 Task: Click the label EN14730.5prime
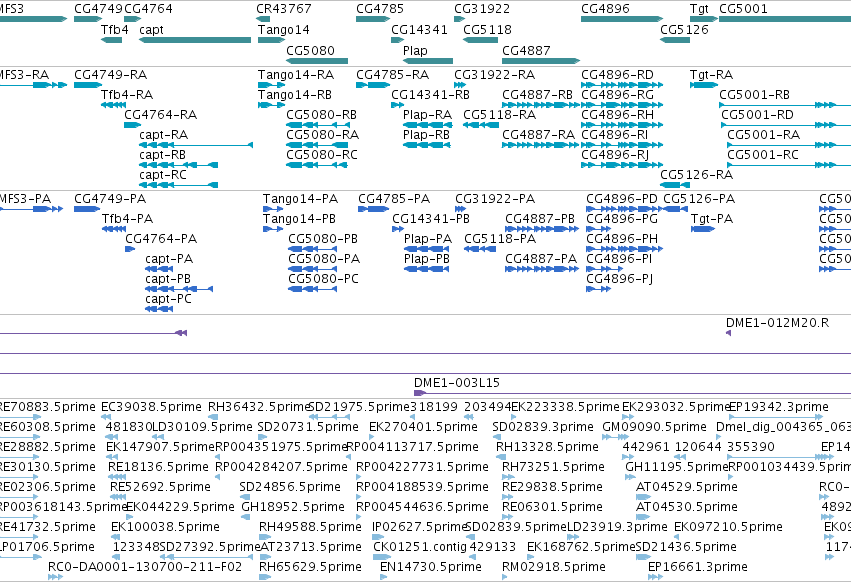pyautogui.click(x=430, y=567)
